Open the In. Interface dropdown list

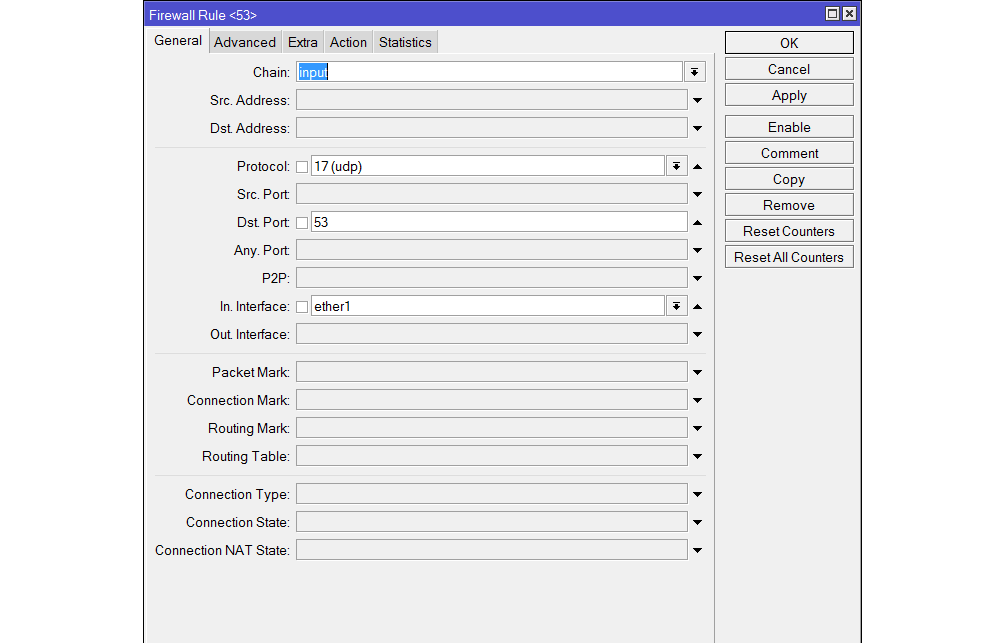tap(676, 307)
